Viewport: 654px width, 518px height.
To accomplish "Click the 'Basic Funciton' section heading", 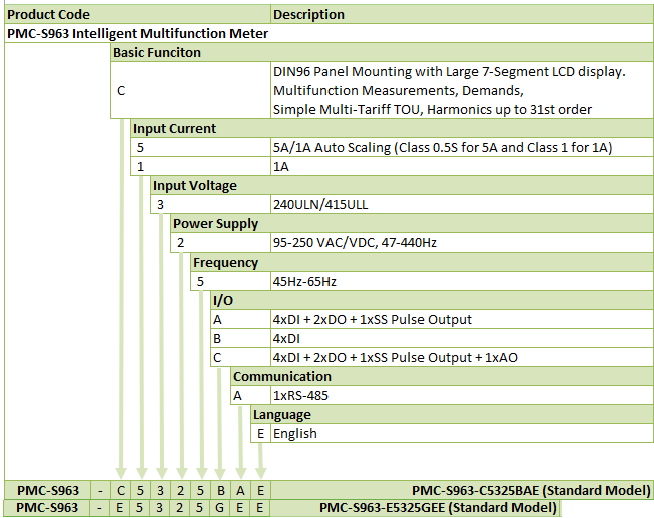I will pos(382,53).
